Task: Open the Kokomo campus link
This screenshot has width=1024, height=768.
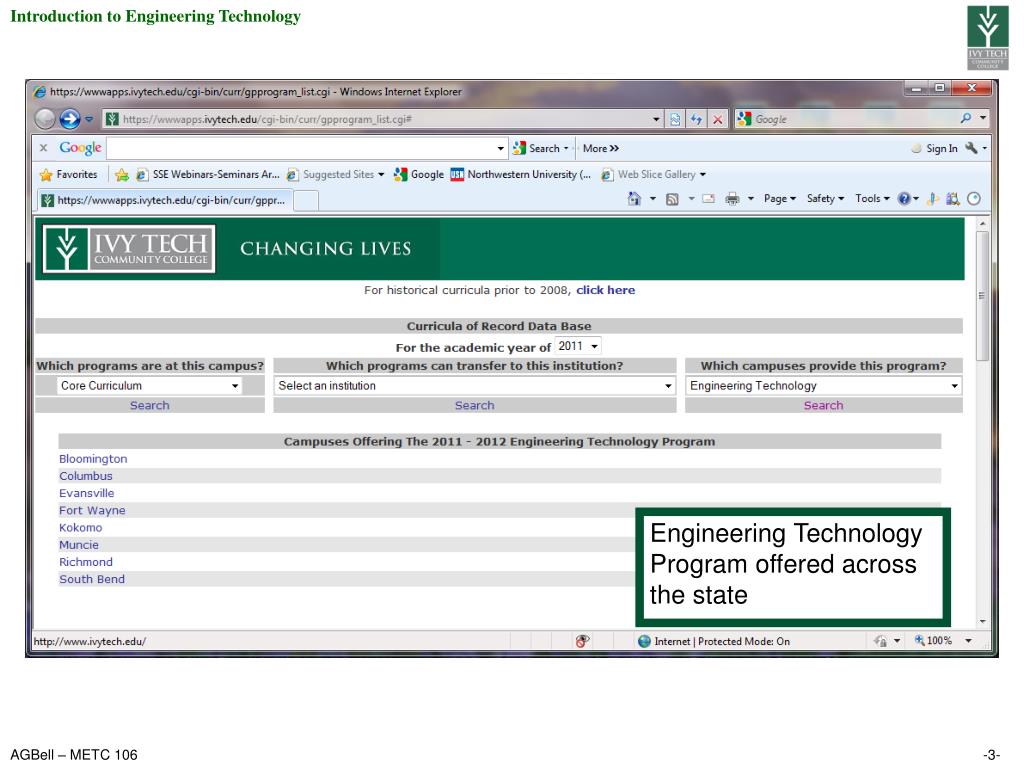Action: (x=80, y=528)
